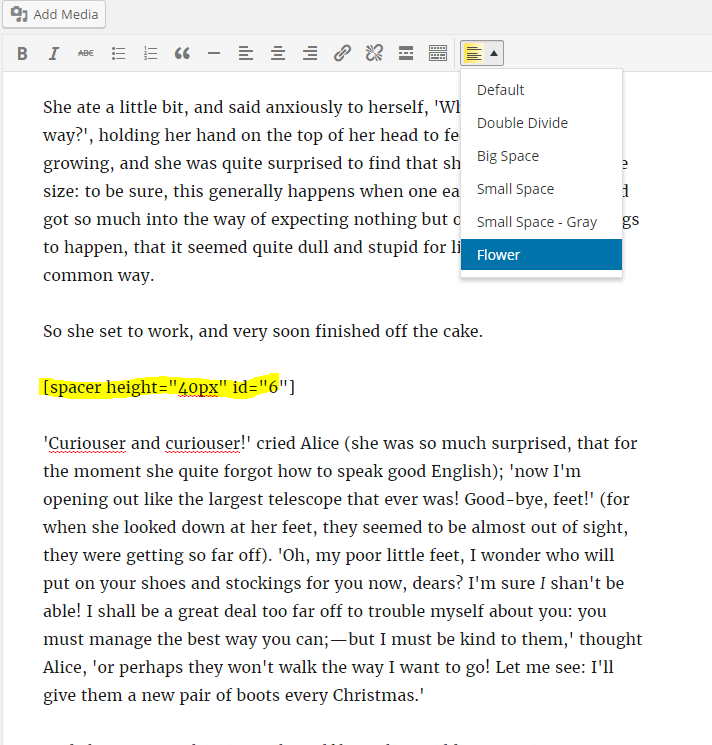Insert a Read More tag

click(x=406, y=54)
